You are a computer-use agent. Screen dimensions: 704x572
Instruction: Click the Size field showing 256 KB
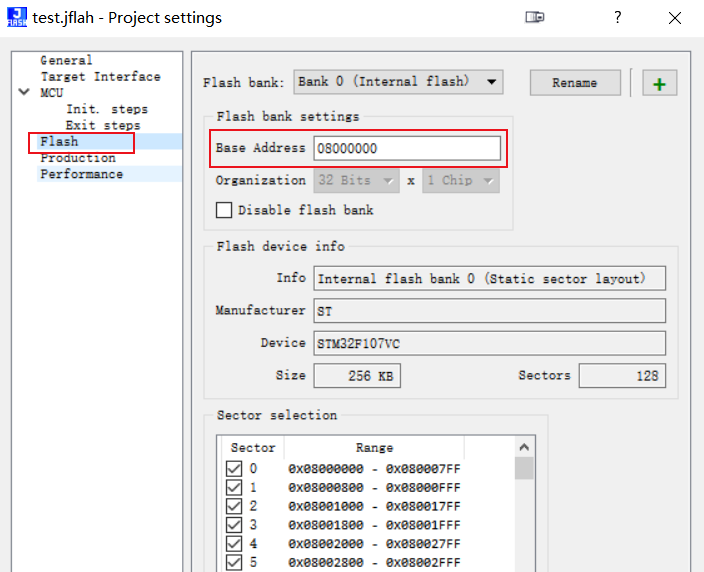[x=357, y=375]
